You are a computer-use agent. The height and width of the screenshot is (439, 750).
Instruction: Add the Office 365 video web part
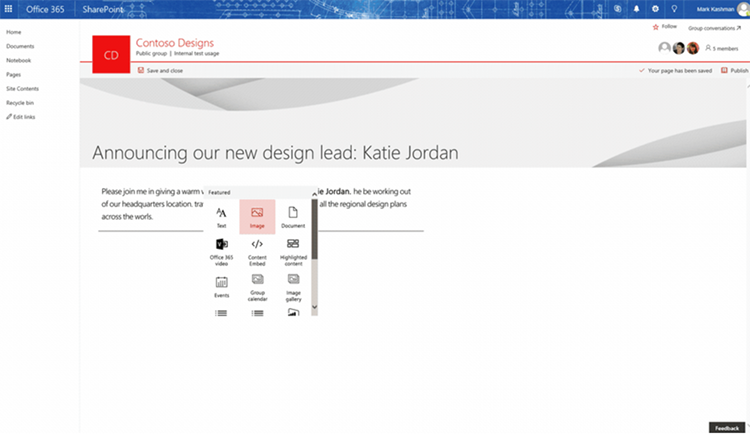point(221,252)
